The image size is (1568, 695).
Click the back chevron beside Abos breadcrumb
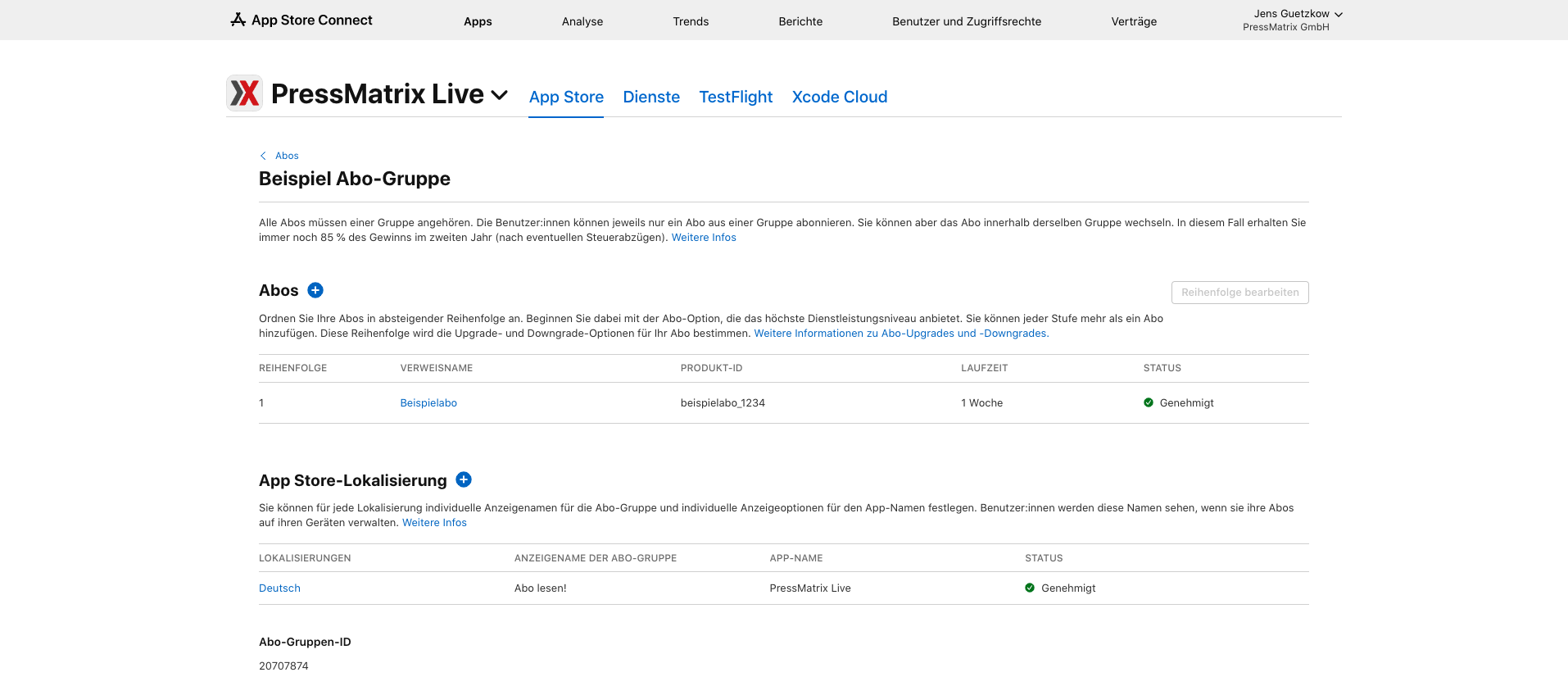[x=263, y=156]
